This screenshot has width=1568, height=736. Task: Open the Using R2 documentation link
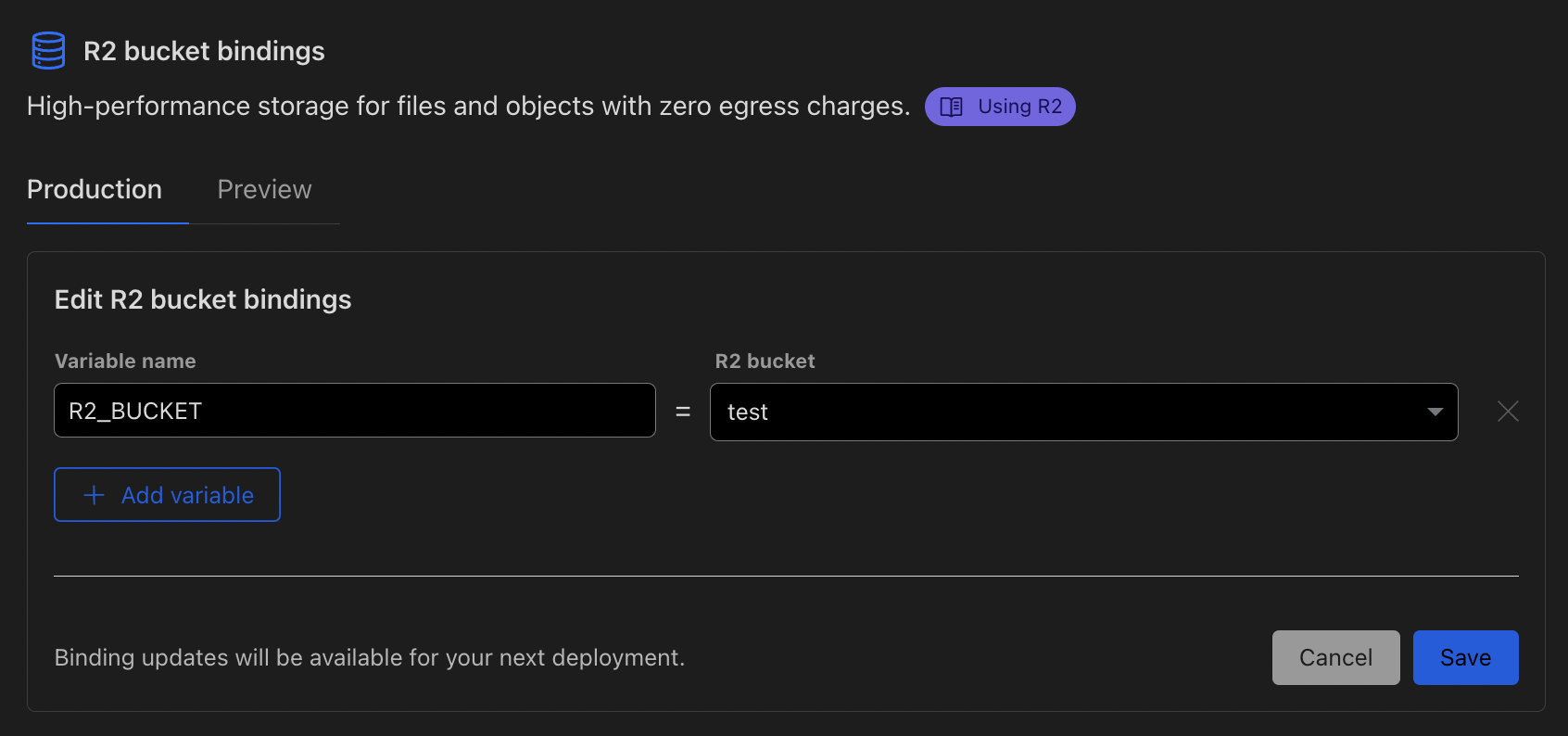coord(1018,107)
